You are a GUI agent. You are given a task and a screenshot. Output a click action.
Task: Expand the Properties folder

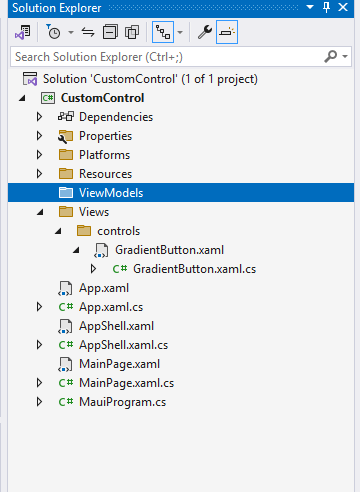[x=39, y=136]
